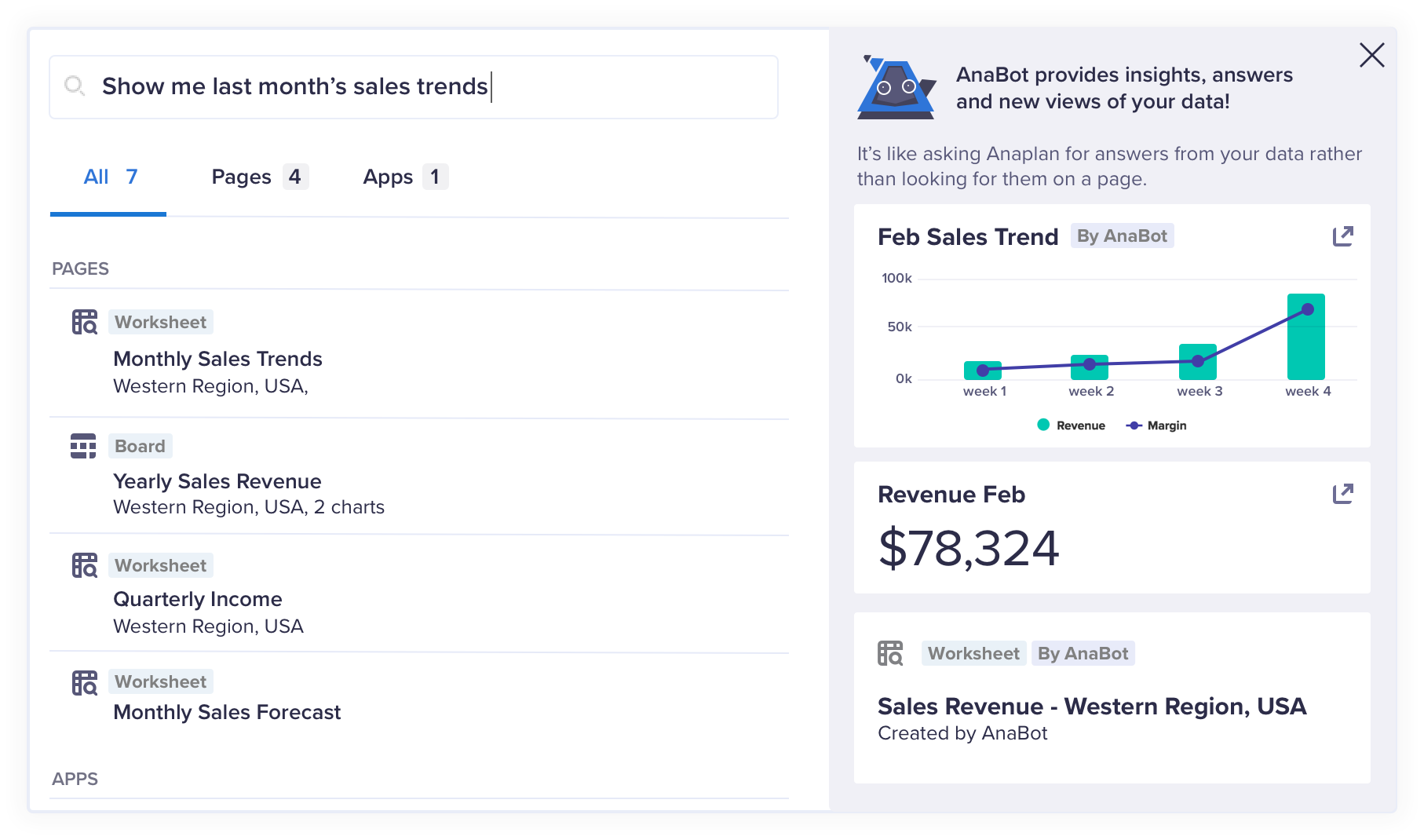Screen dimensions: 1424x840
Task: Click the Margin legend marker
Action: 1134,425
